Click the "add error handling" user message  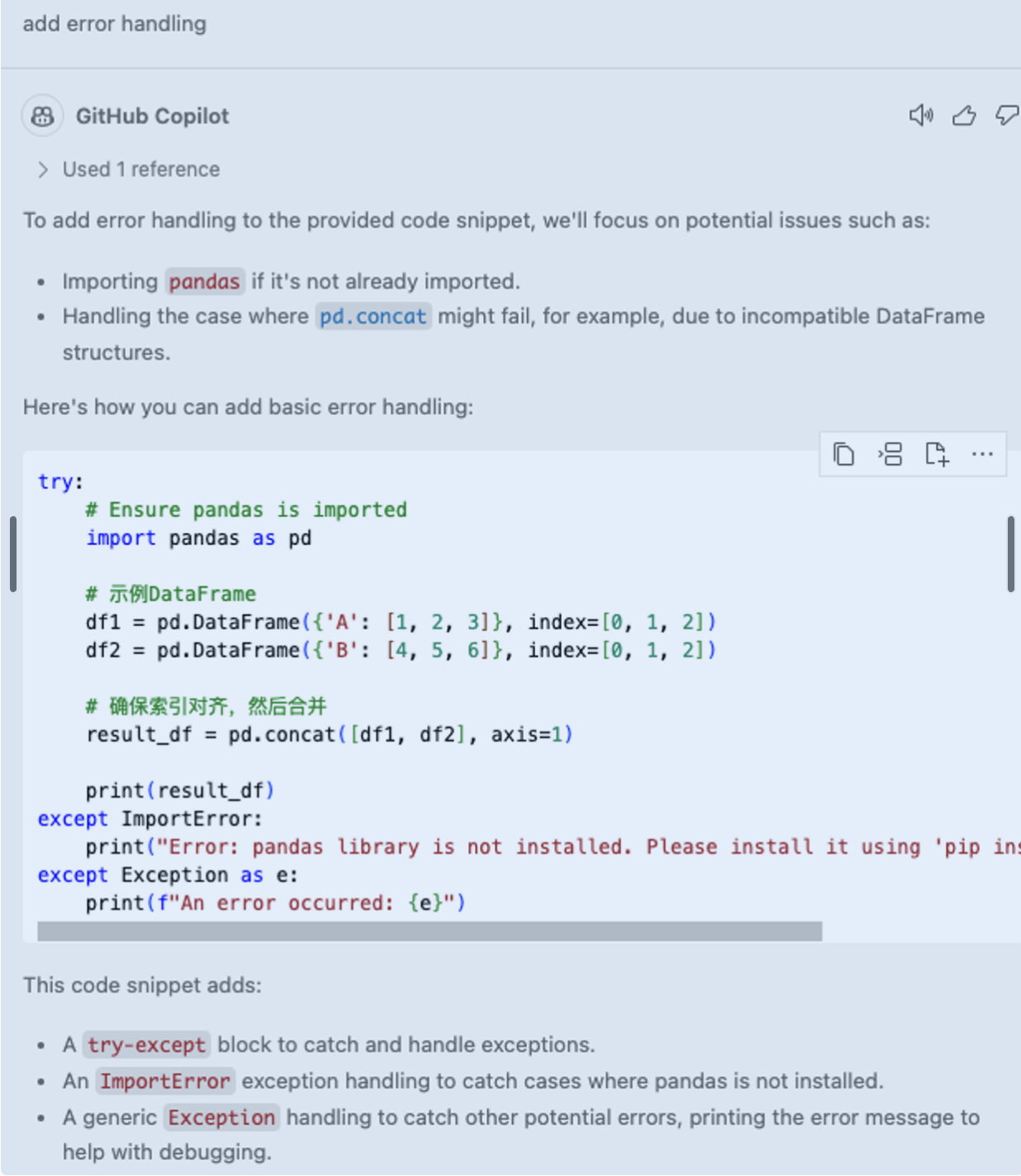[x=115, y=24]
